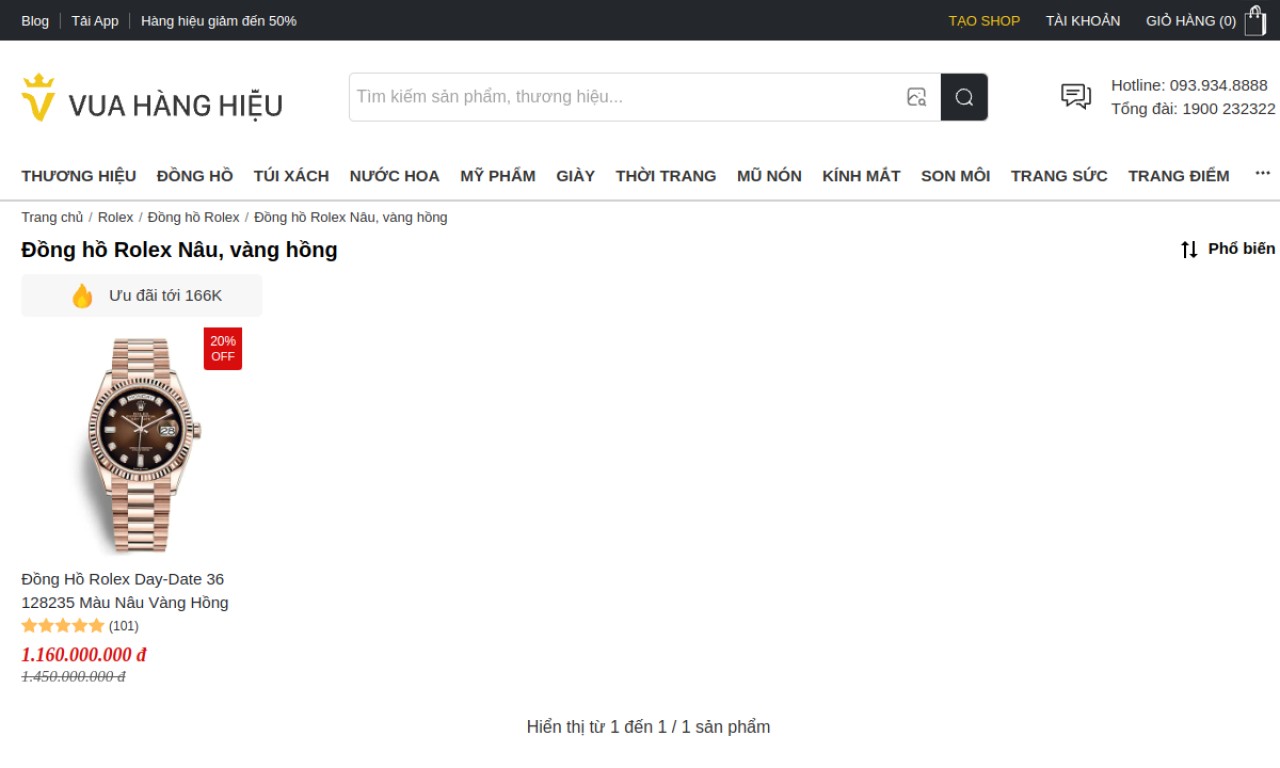Click the Vua Hàng Hiệu crown logo
The height and width of the screenshot is (768, 1280).
point(152,98)
